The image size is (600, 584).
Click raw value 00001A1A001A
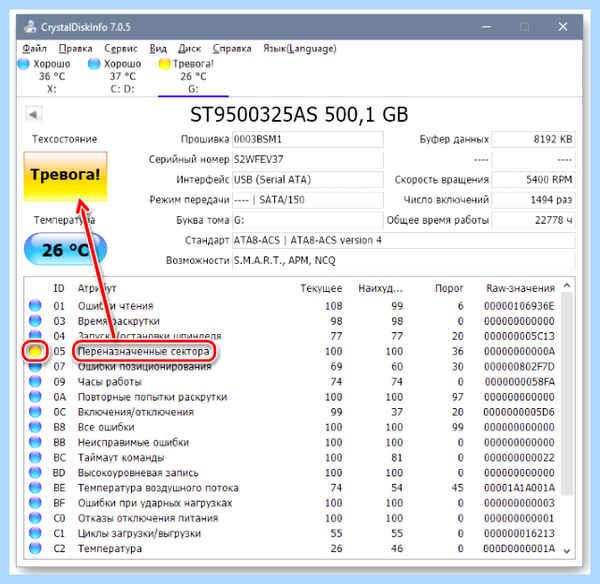(519, 488)
